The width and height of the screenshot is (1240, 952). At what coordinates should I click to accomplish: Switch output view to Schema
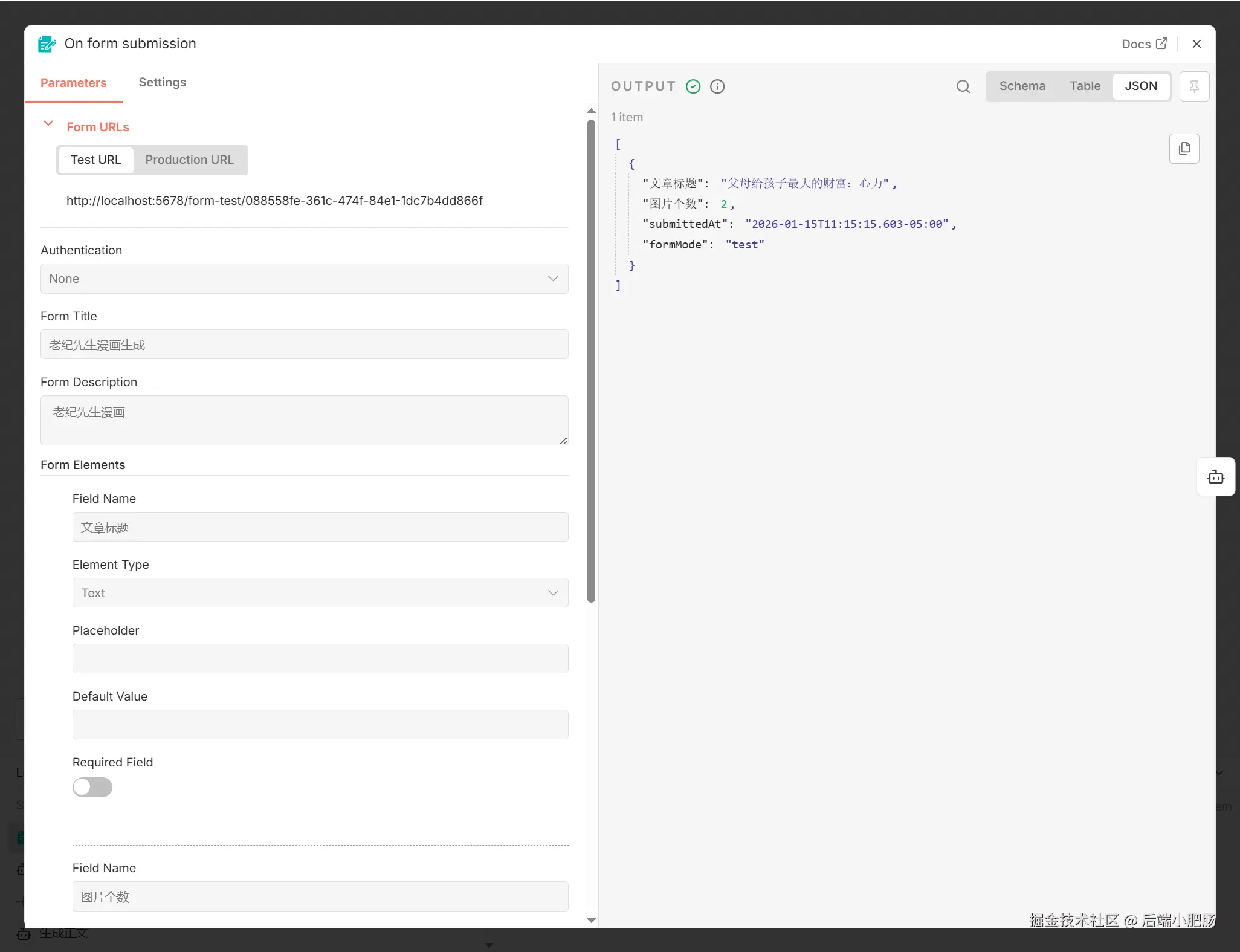1022,86
